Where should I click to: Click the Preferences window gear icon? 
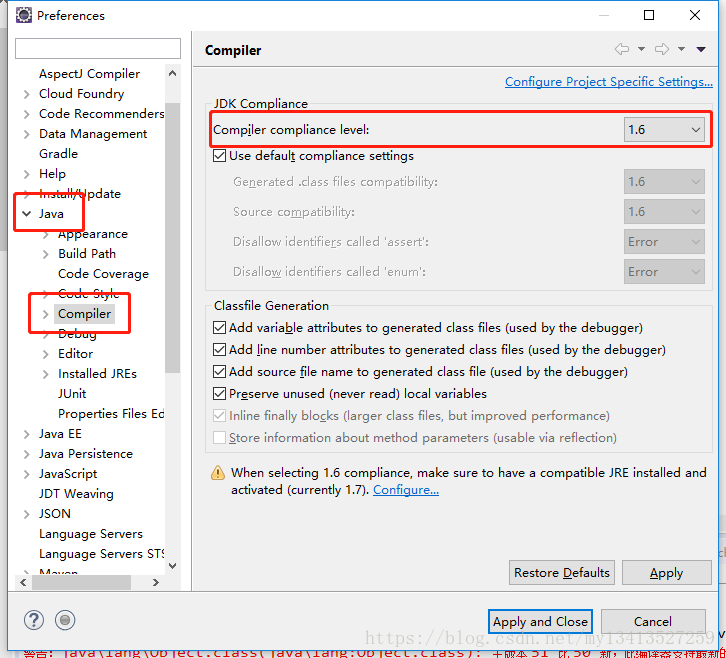[x=24, y=15]
